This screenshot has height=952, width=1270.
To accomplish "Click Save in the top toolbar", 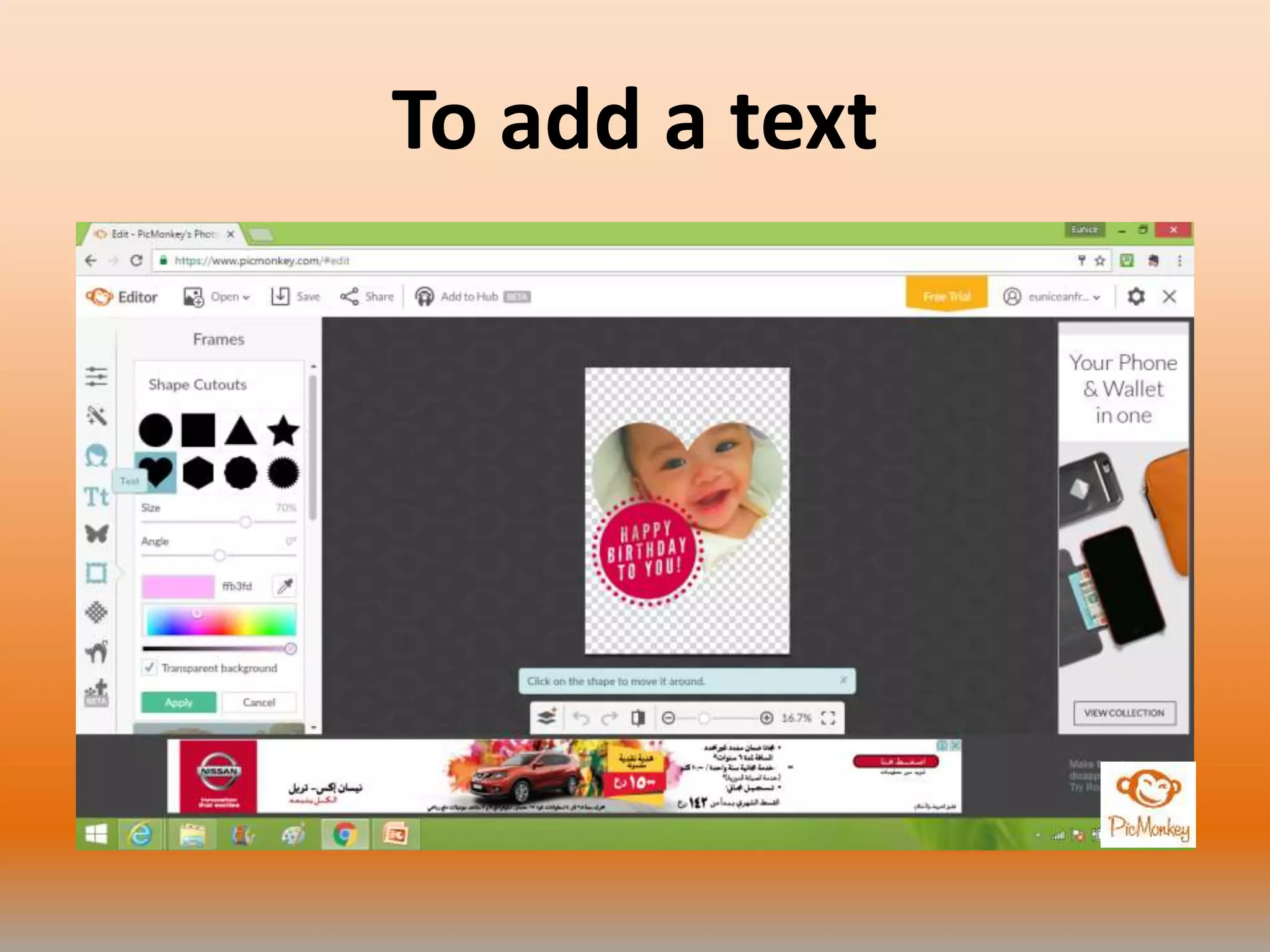I will (295, 296).
